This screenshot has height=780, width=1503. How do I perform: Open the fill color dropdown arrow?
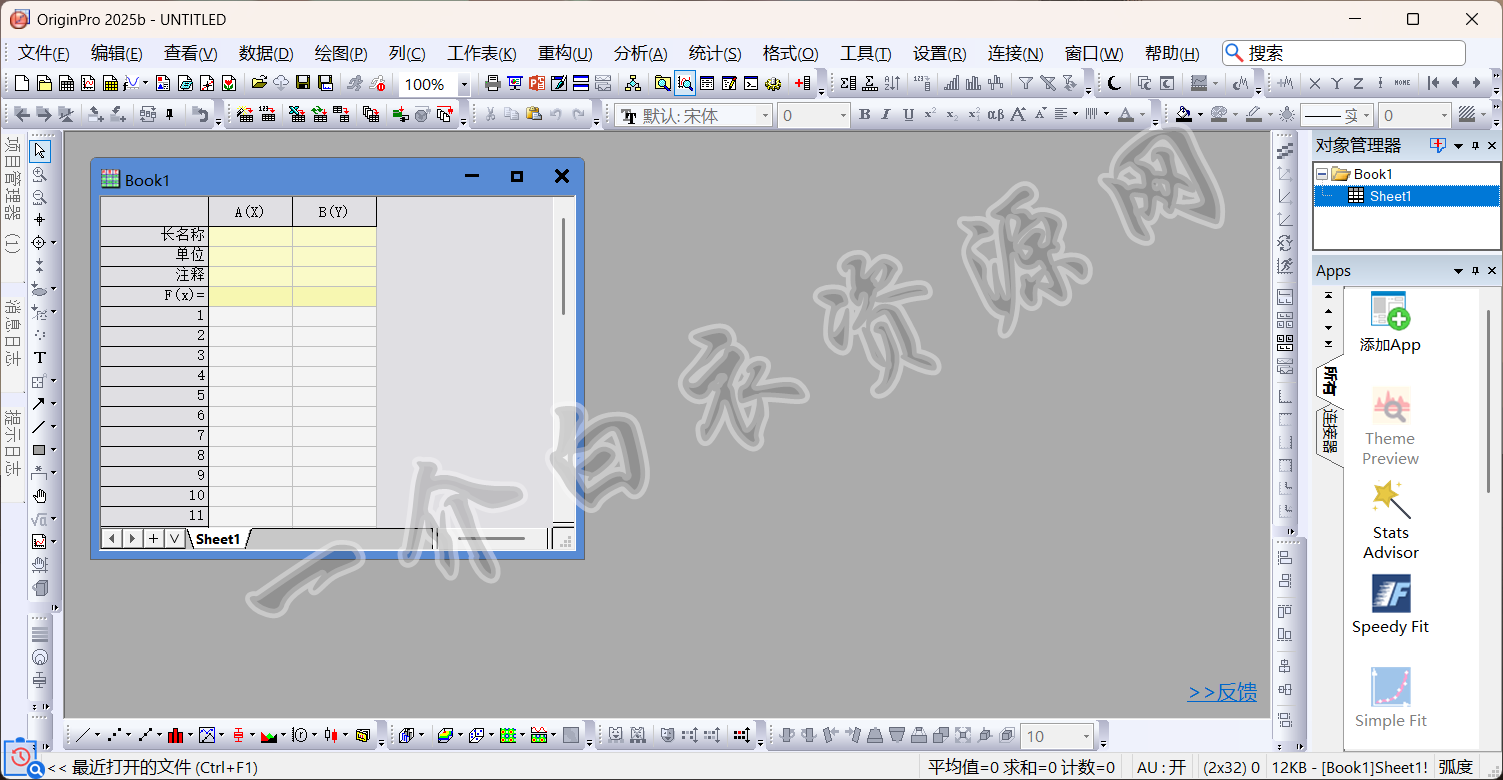[1198, 115]
